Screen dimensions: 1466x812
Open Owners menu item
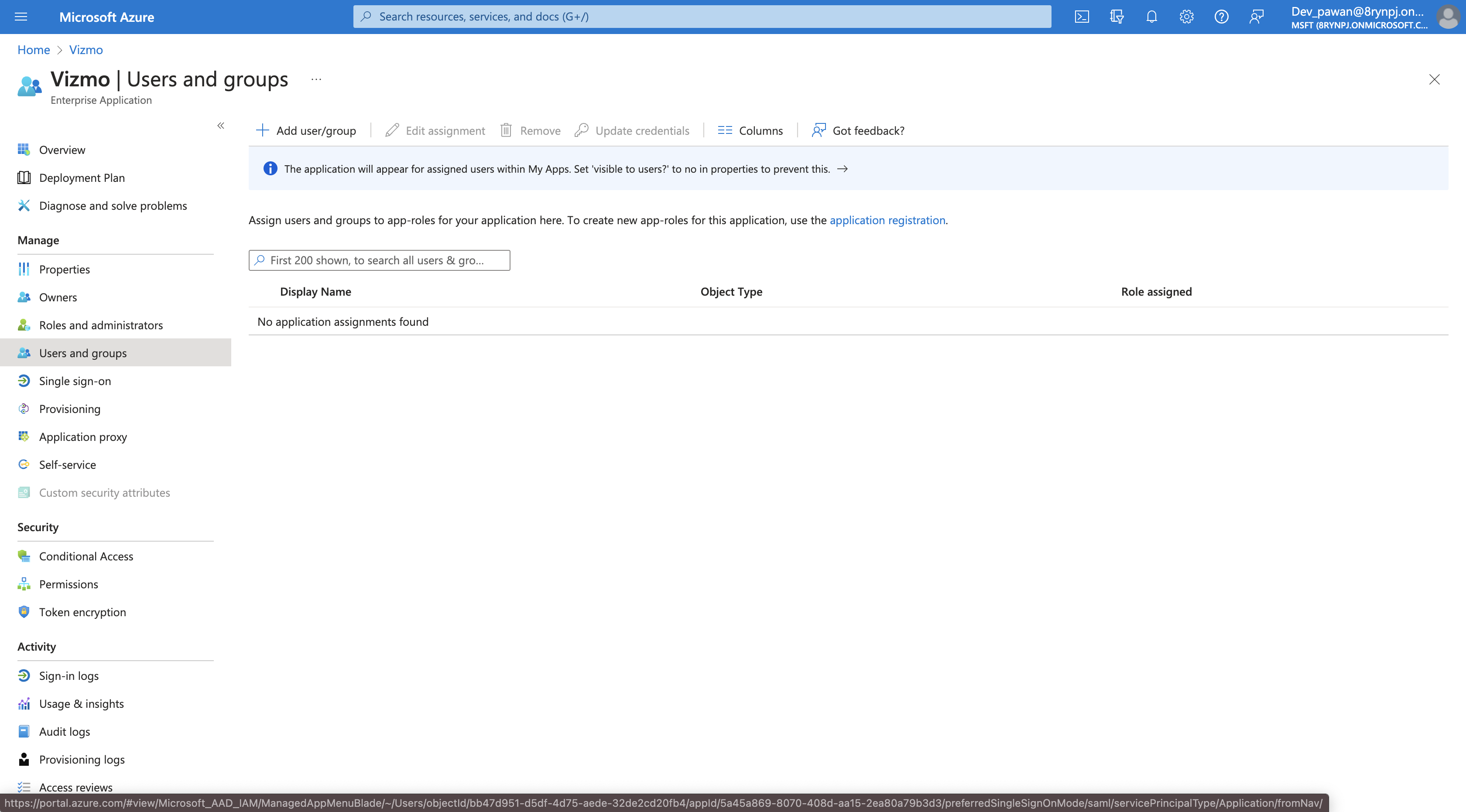pyautogui.click(x=116, y=297)
